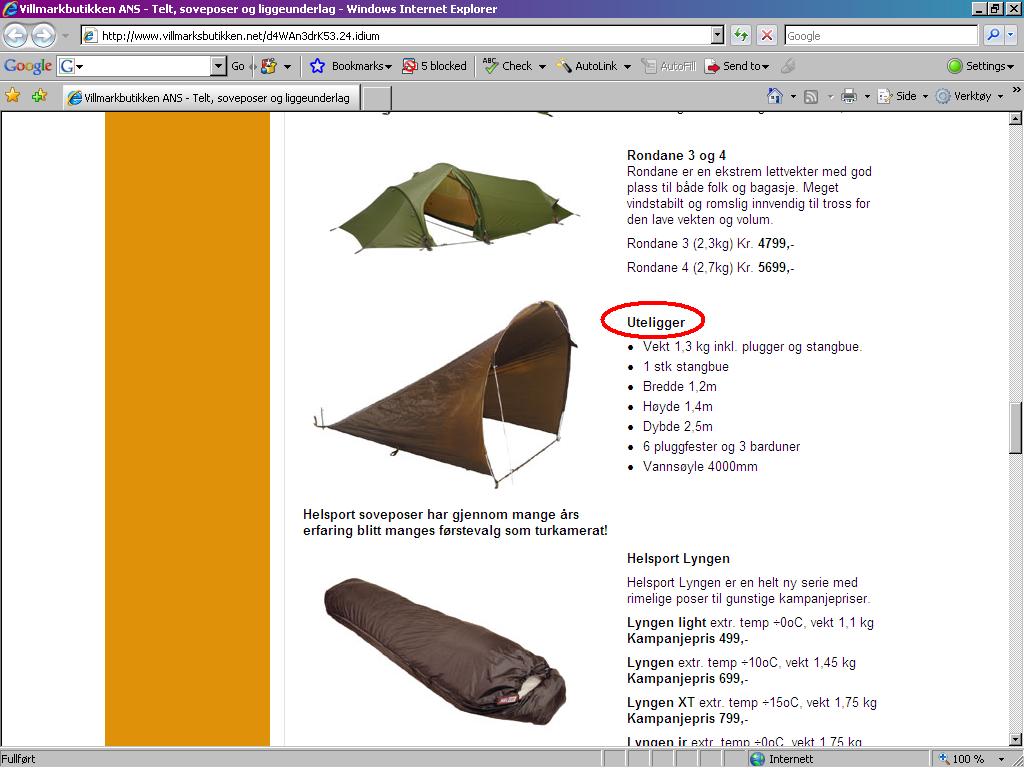Image resolution: width=1024 pixels, height=768 pixels.
Task: Click the Go button in Google Toolbar
Action: tap(238, 66)
